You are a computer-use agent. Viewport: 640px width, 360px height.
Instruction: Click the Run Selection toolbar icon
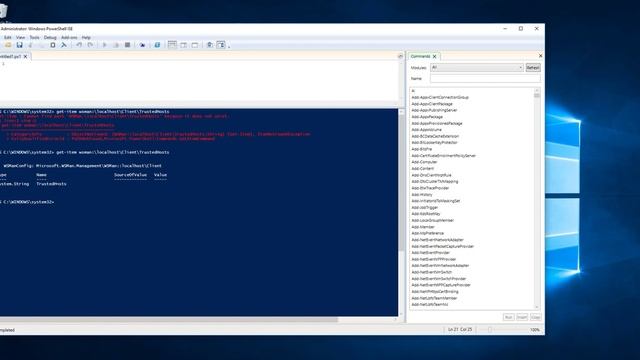(116, 45)
